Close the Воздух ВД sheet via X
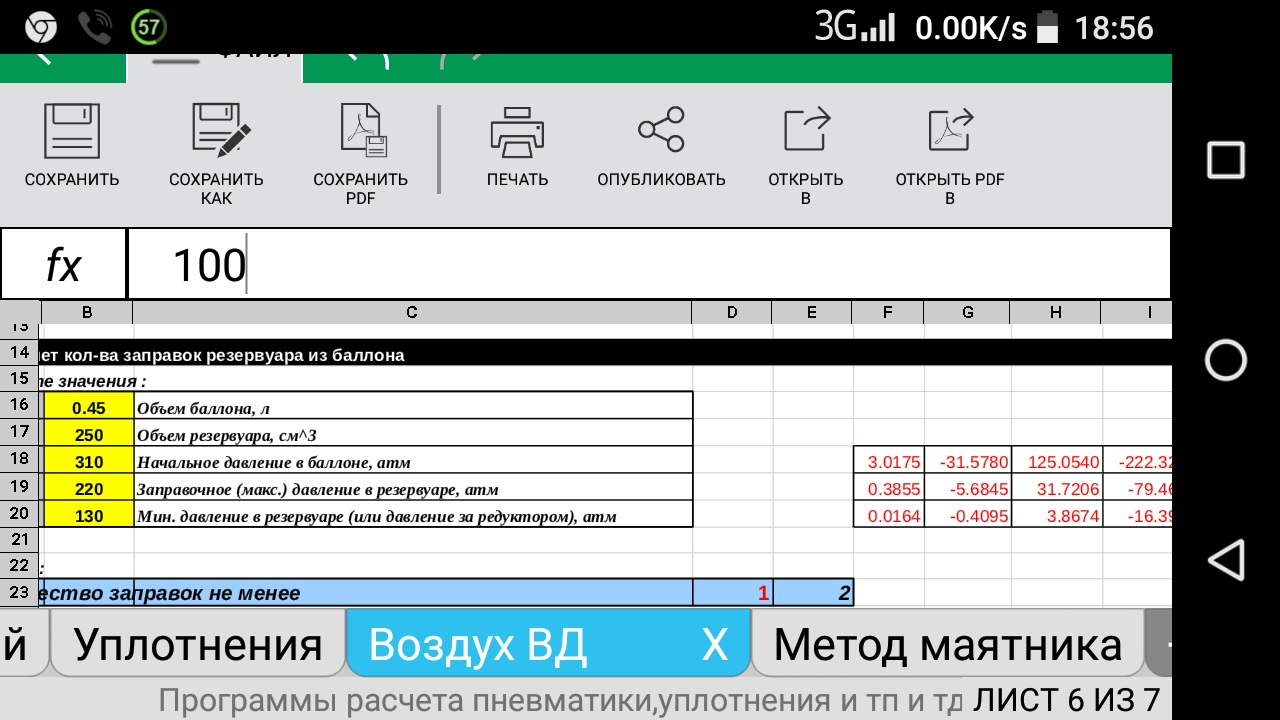The height and width of the screenshot is (720, 1280). (x=714, y=645)
